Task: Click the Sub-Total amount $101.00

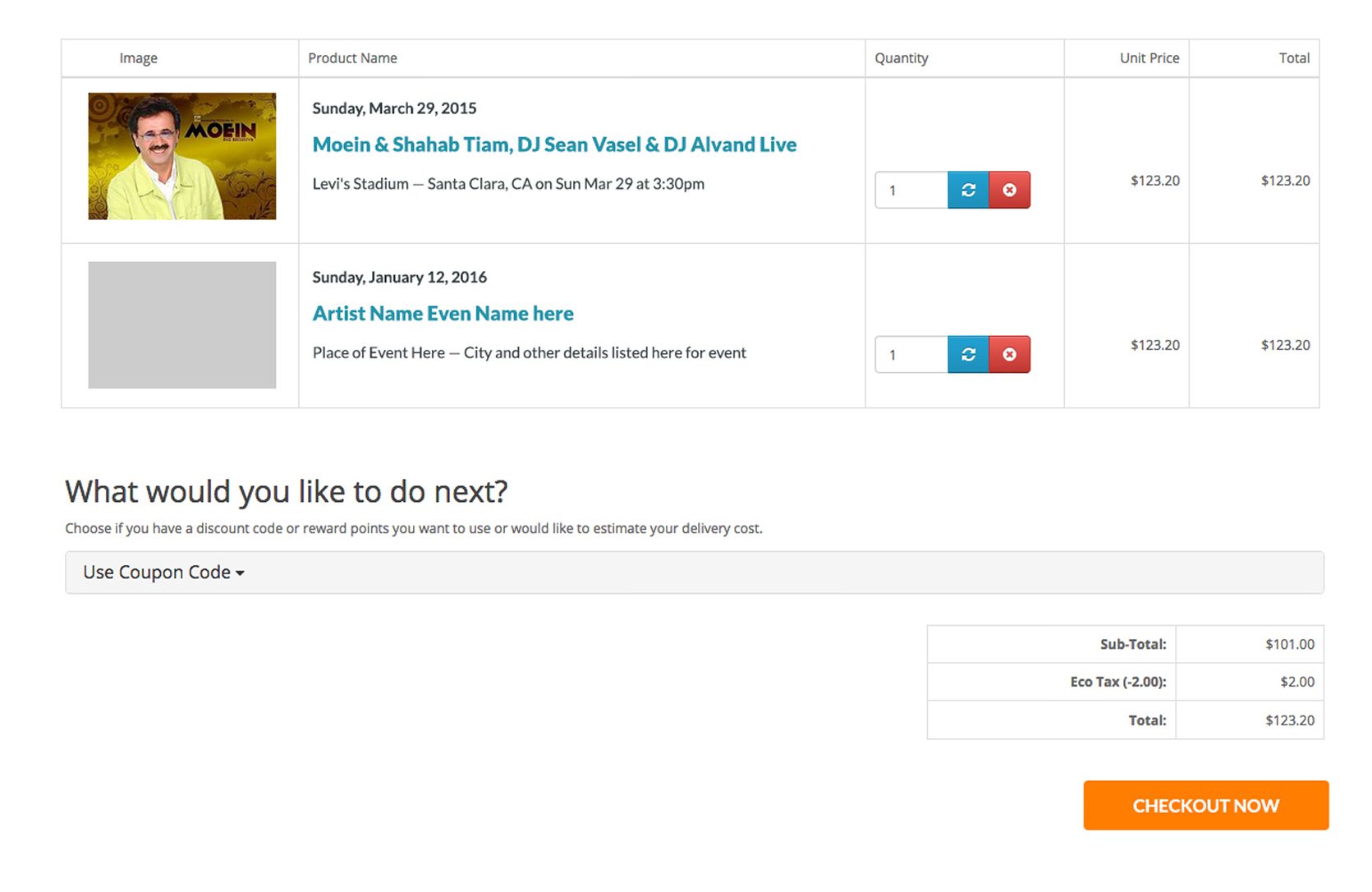Action: (1289, 644)
